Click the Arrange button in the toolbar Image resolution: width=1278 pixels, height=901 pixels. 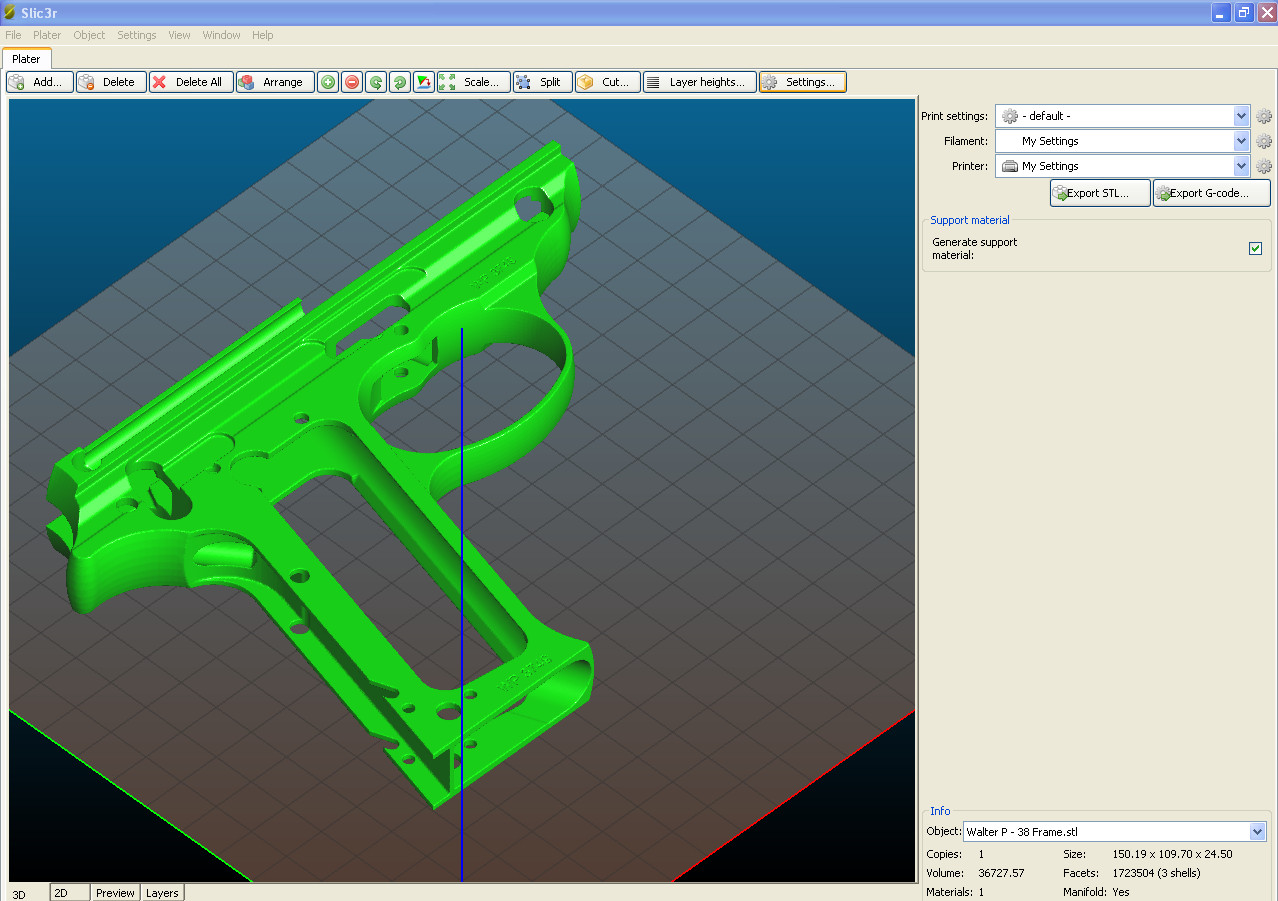[x=274, y=81]
